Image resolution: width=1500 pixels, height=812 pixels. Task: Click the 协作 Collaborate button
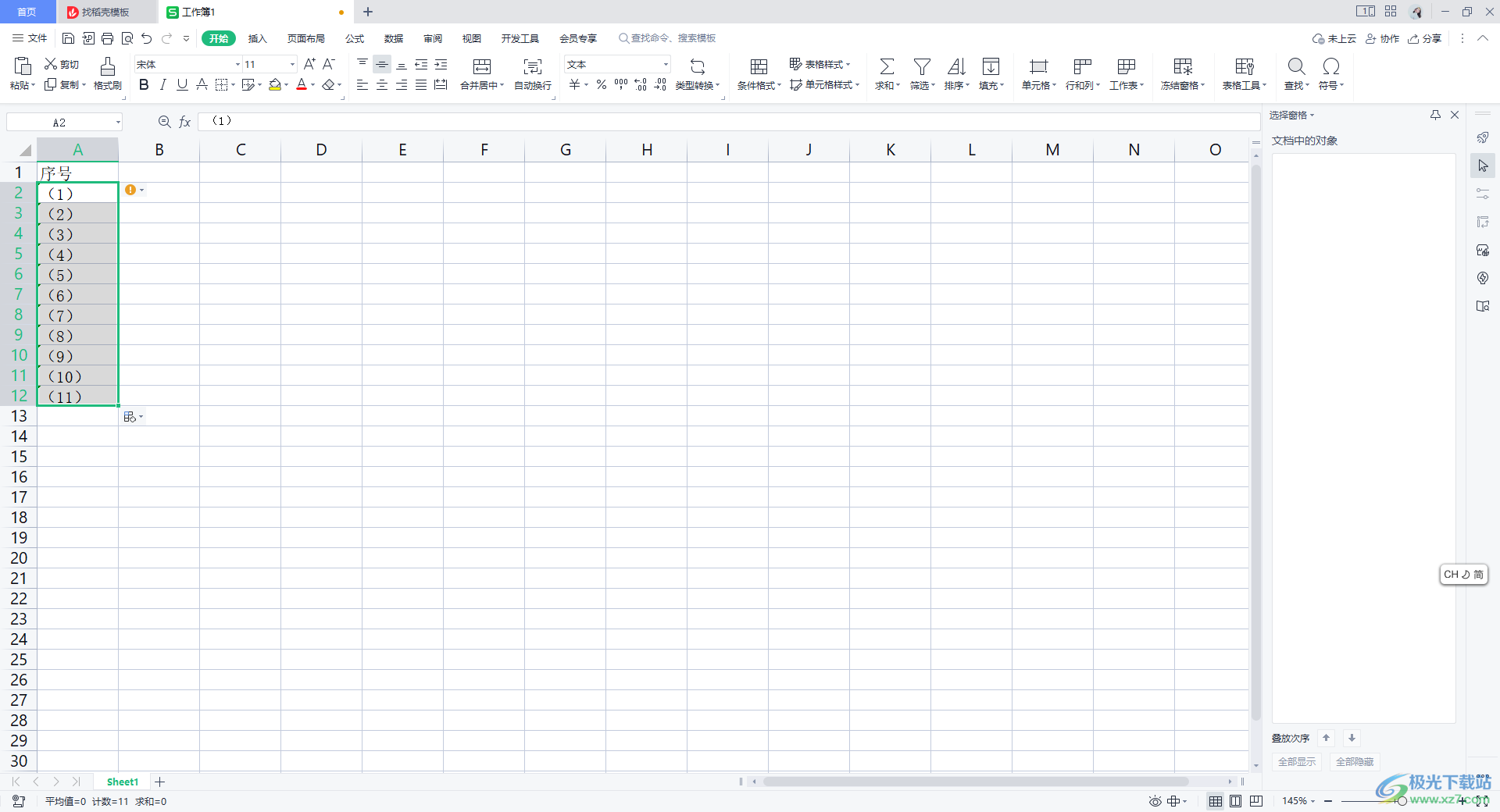1382,38
